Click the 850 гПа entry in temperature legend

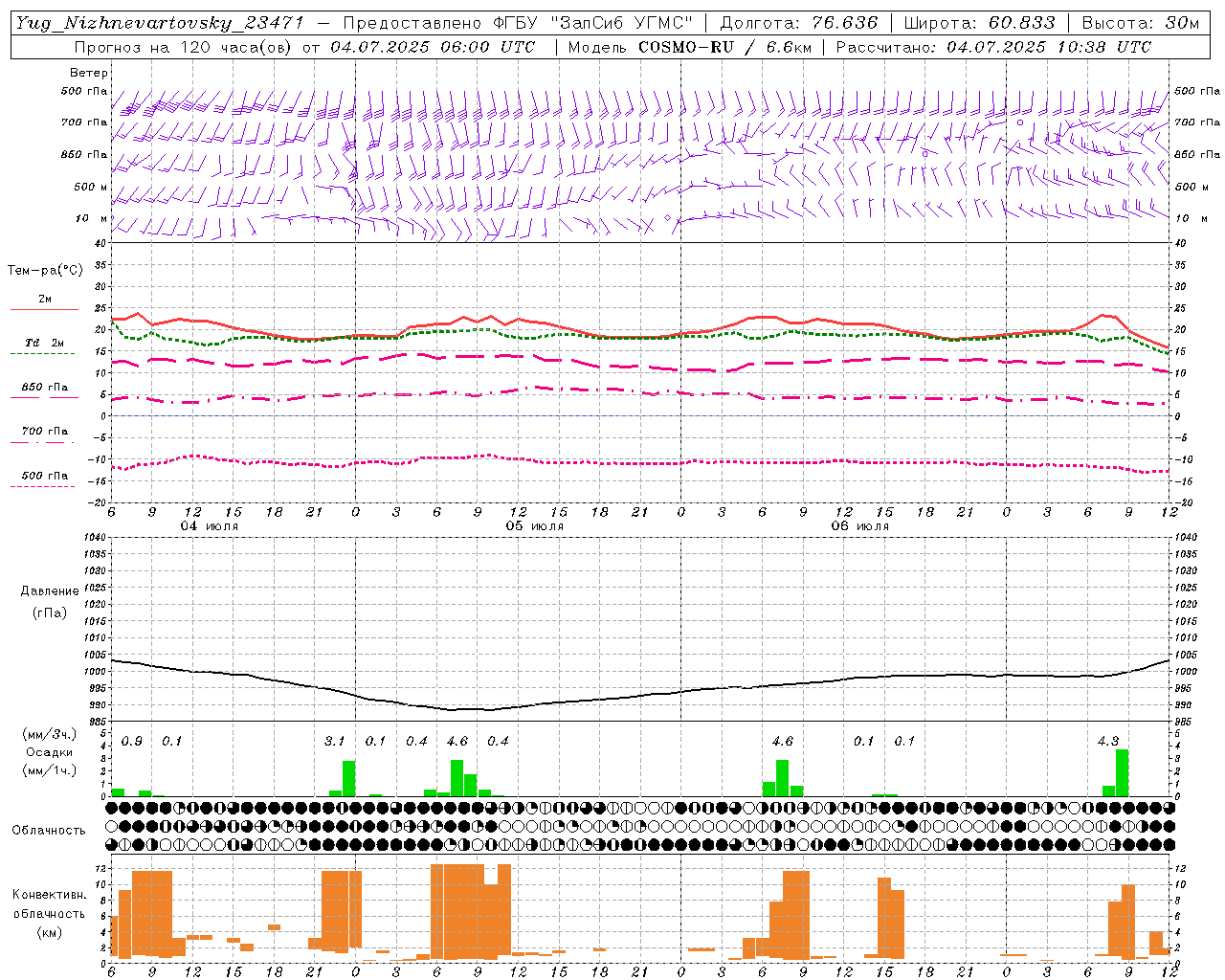[x=45, y=388]
